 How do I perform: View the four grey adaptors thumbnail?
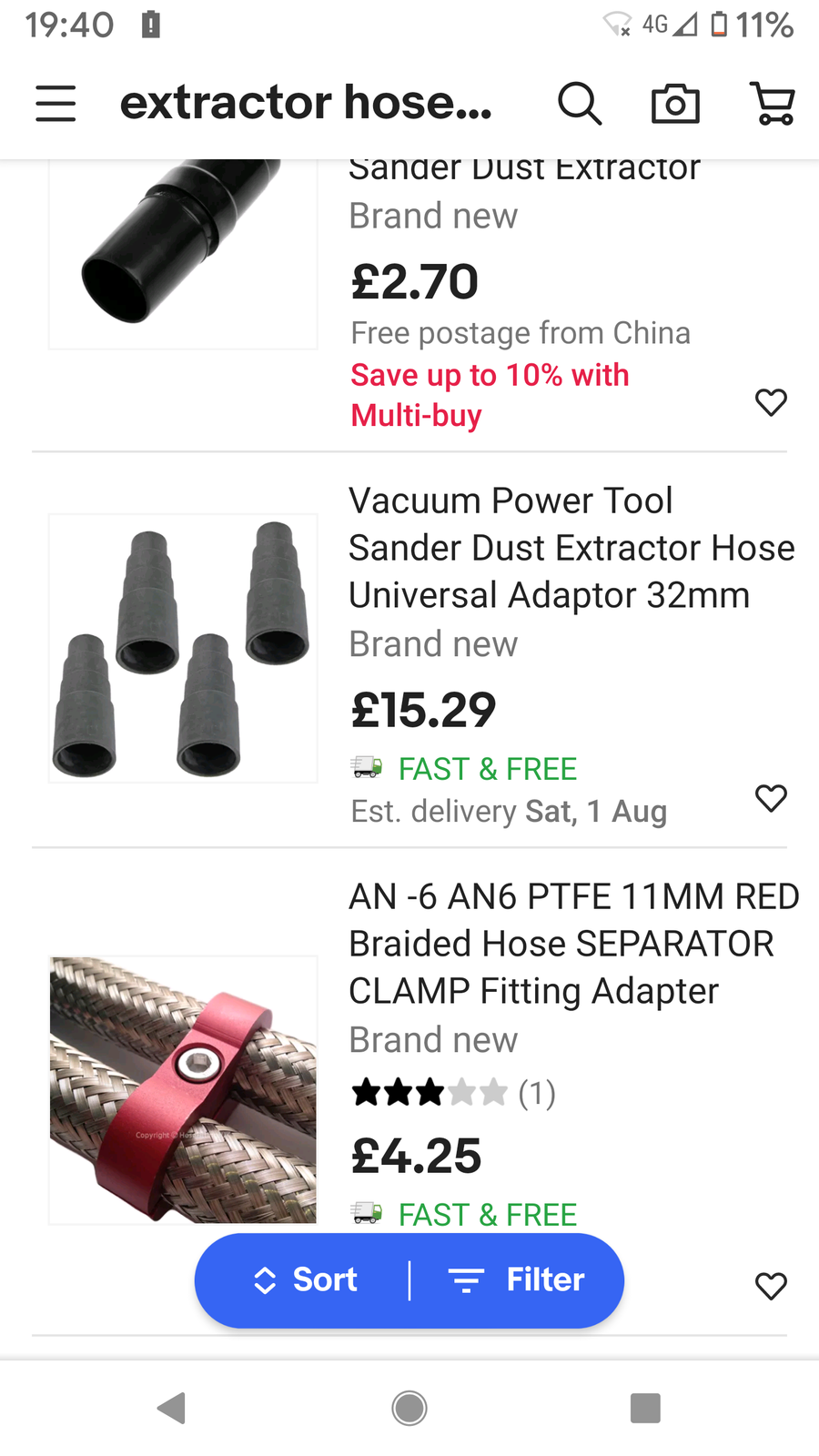[x=183, y=648]
